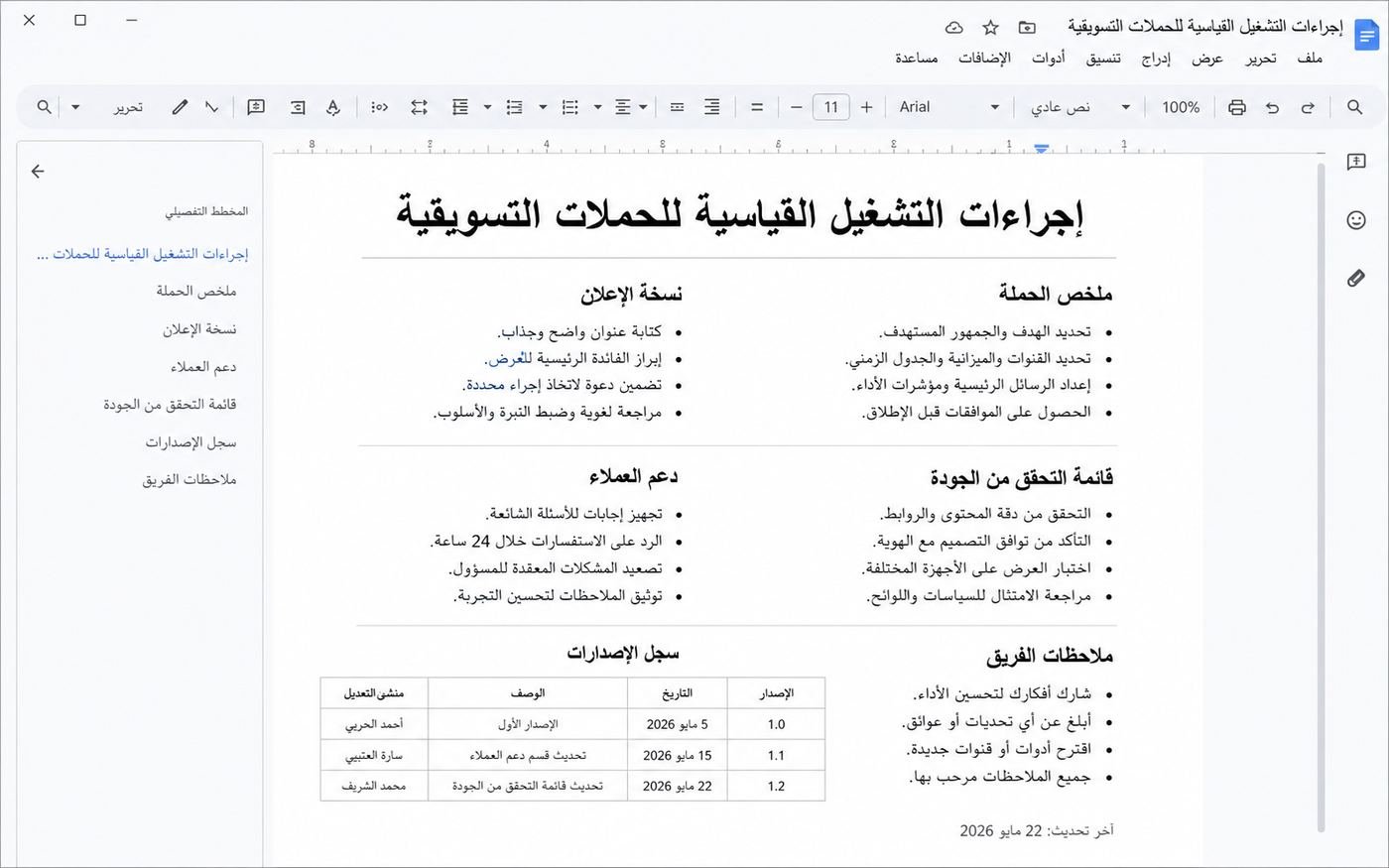Open the تحرير editing mode dropdown
The width and height of the screenshot is (1389, 868).
coord(105,107)
